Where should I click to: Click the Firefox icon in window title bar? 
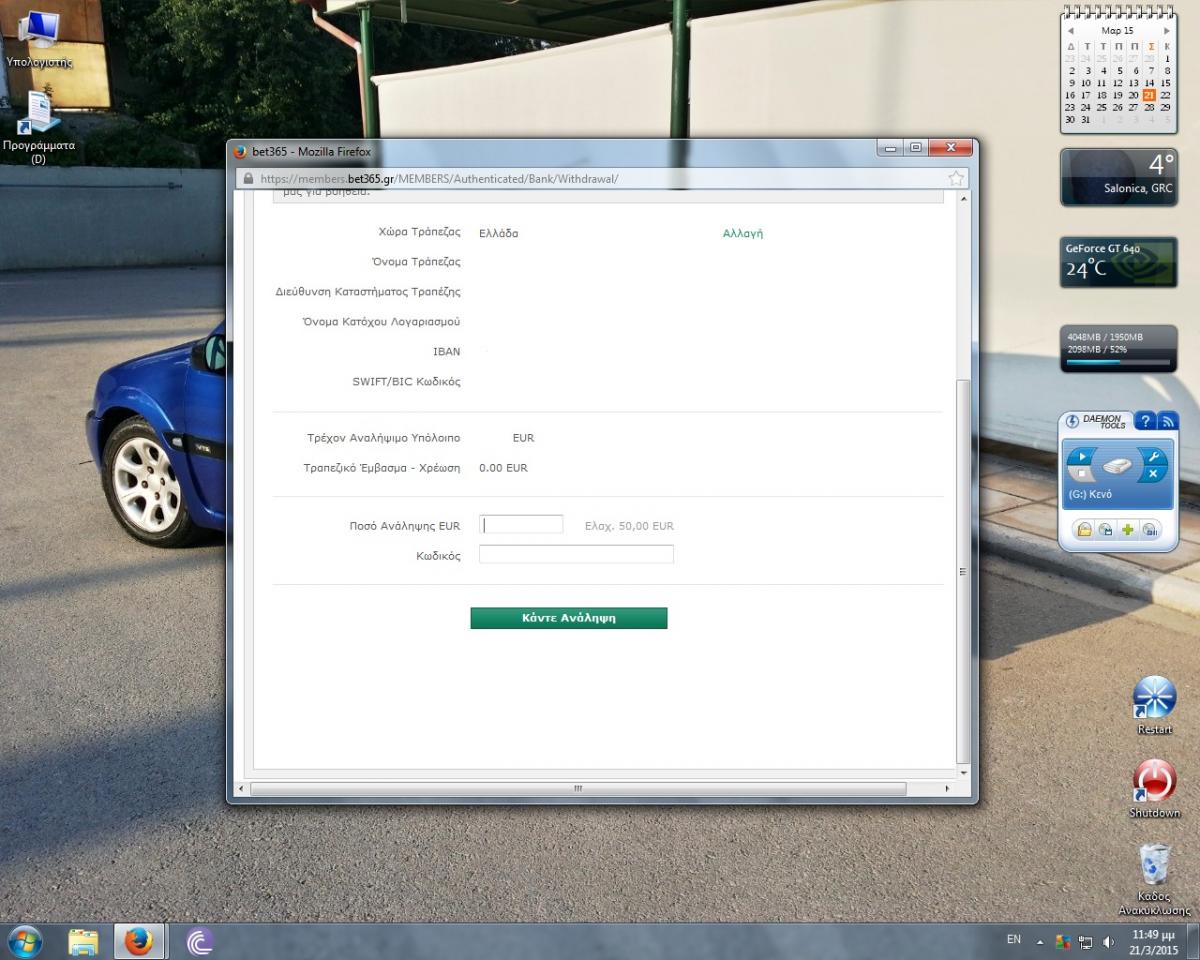[240, 152]
